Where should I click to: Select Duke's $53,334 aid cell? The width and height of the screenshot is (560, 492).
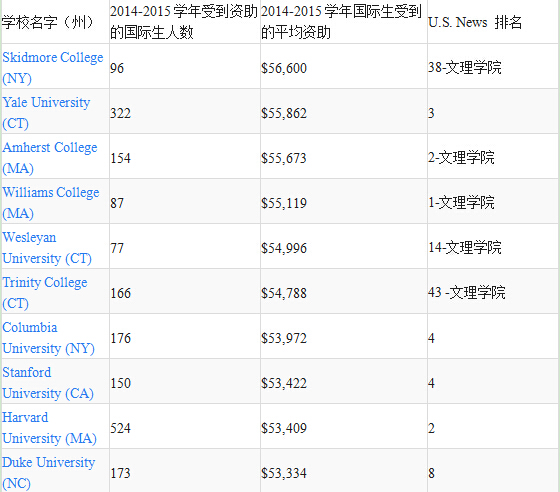point(284,473)
